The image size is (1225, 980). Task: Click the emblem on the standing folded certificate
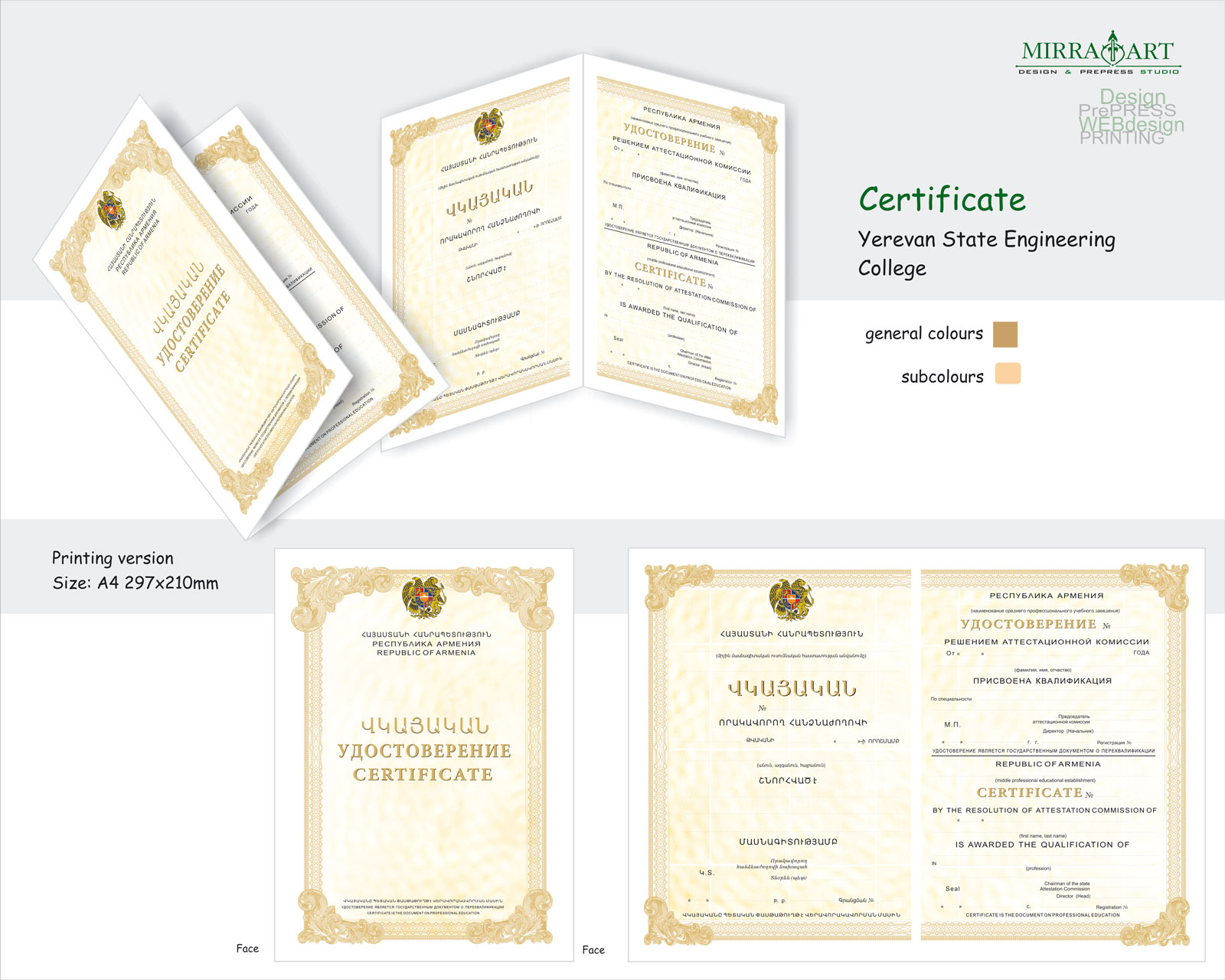pyautogui.click(x=488, y=127)
